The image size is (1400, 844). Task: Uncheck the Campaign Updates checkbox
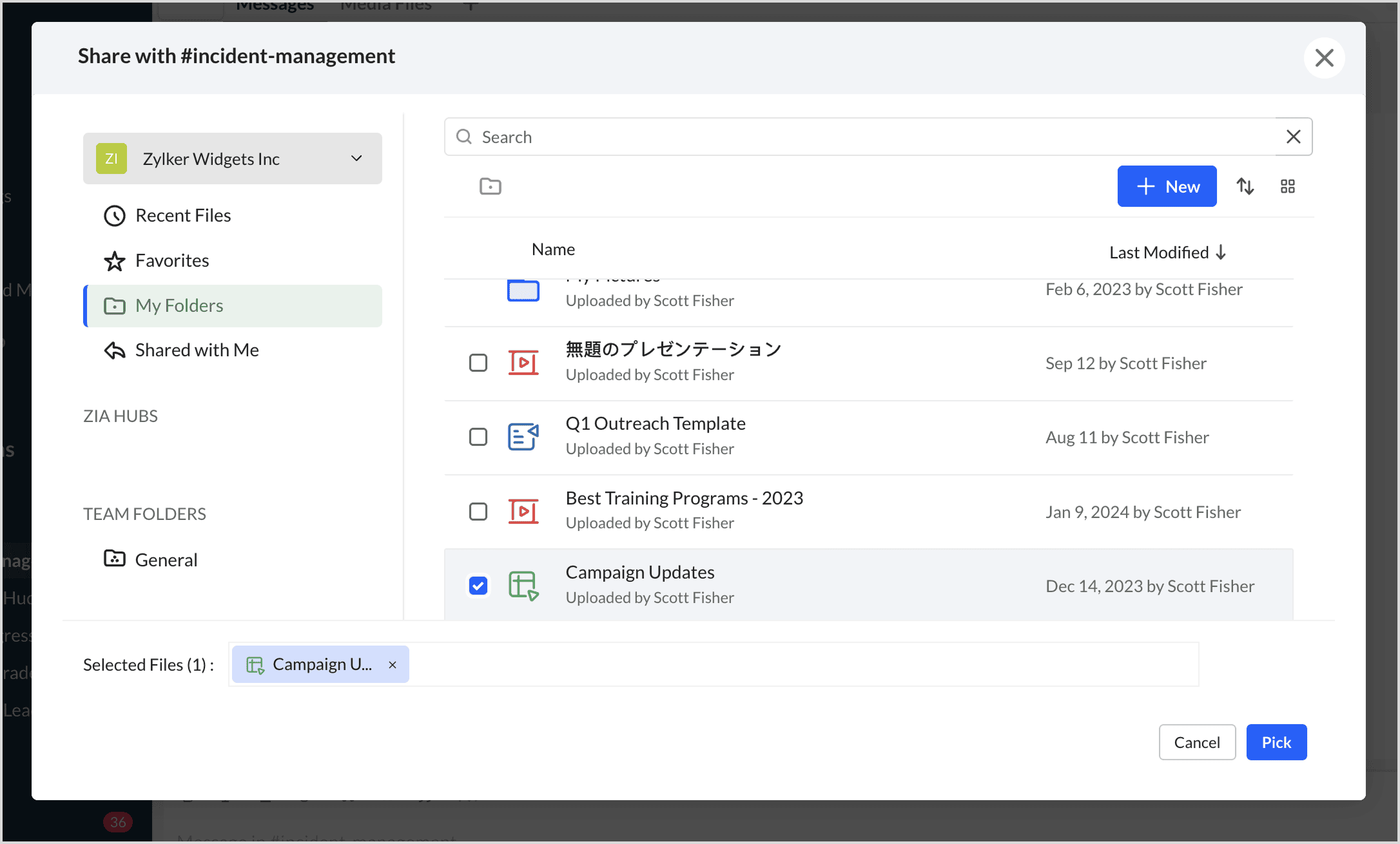click(x=478, y=586)
